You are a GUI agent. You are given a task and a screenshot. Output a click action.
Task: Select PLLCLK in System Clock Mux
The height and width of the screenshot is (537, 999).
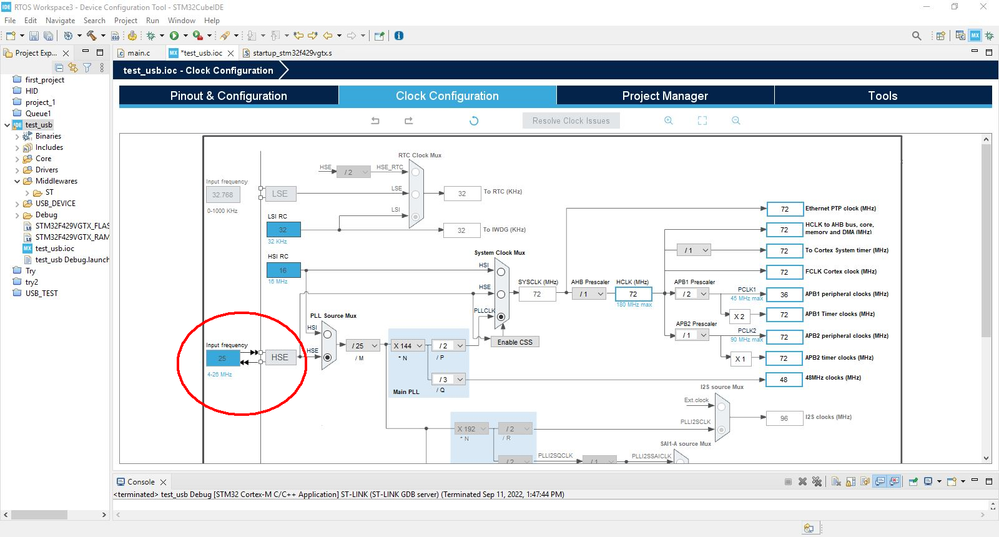501,317
